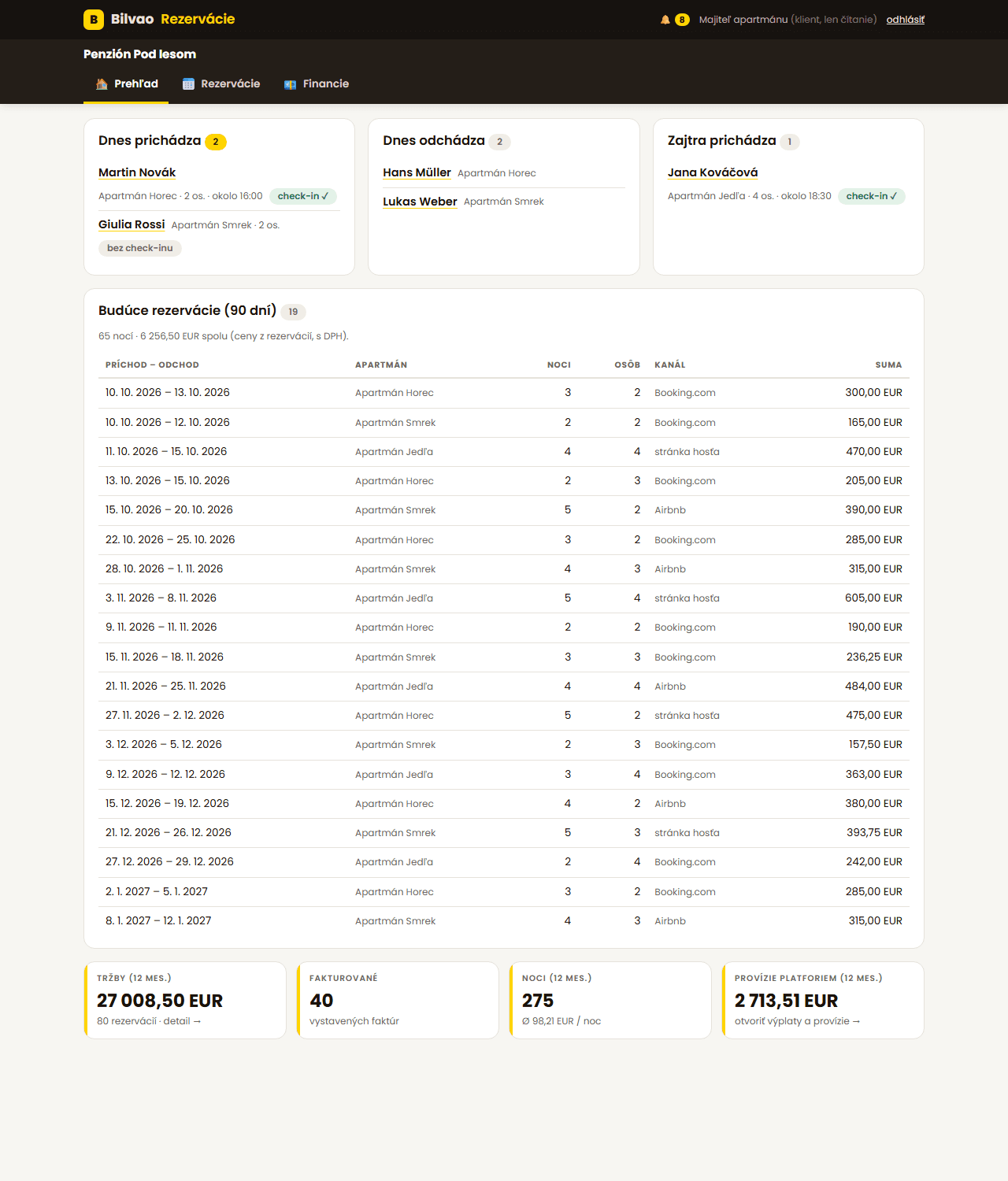Log out via the odhlásiť link
Viewport: 1008px width, 1181px height.
(906, 20)
